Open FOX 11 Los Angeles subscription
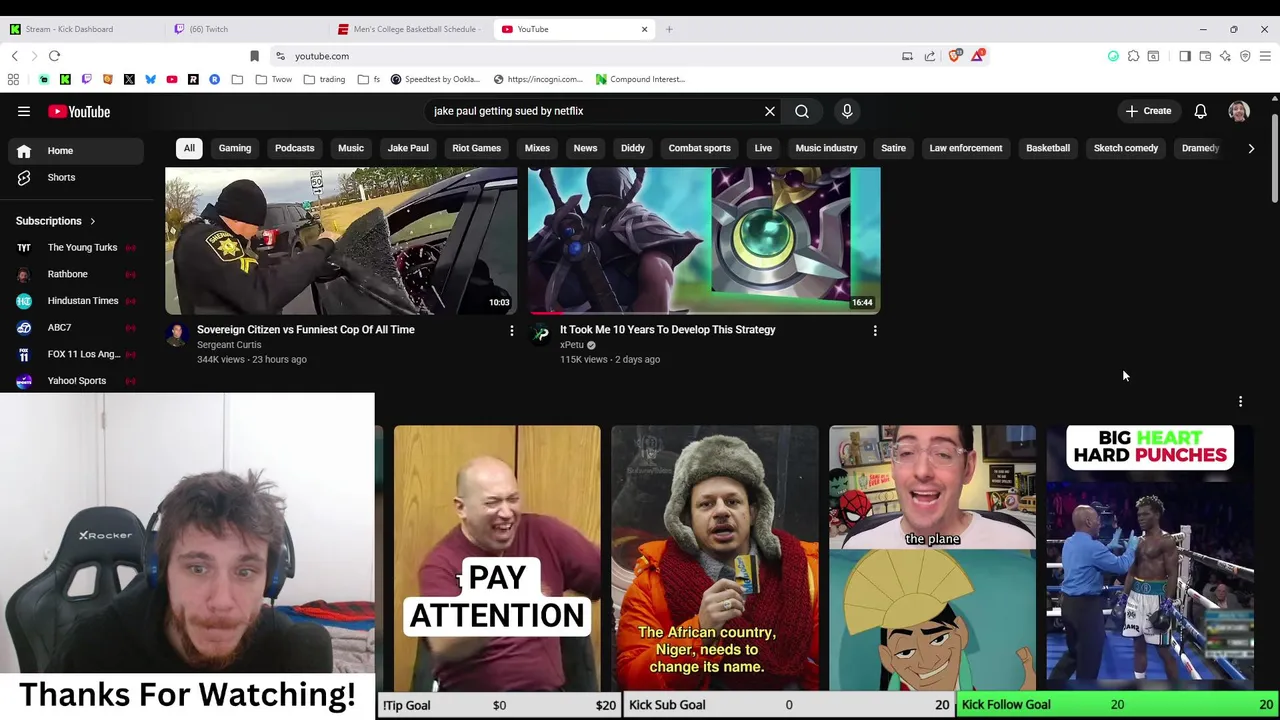1280x720 pixels. coord(76,354)
